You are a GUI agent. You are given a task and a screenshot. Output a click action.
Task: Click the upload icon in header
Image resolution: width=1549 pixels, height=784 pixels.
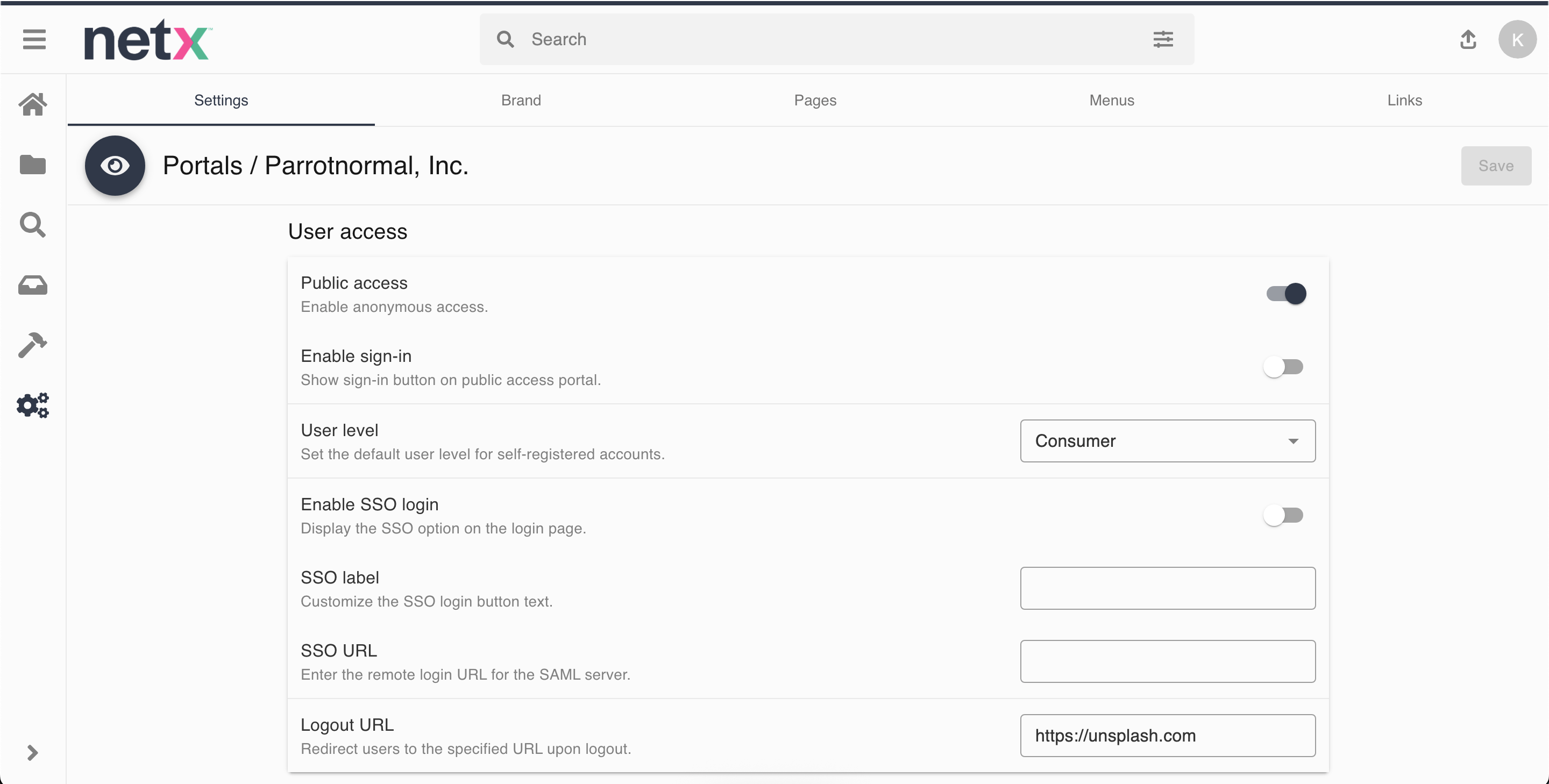(x=1468, y=40)
